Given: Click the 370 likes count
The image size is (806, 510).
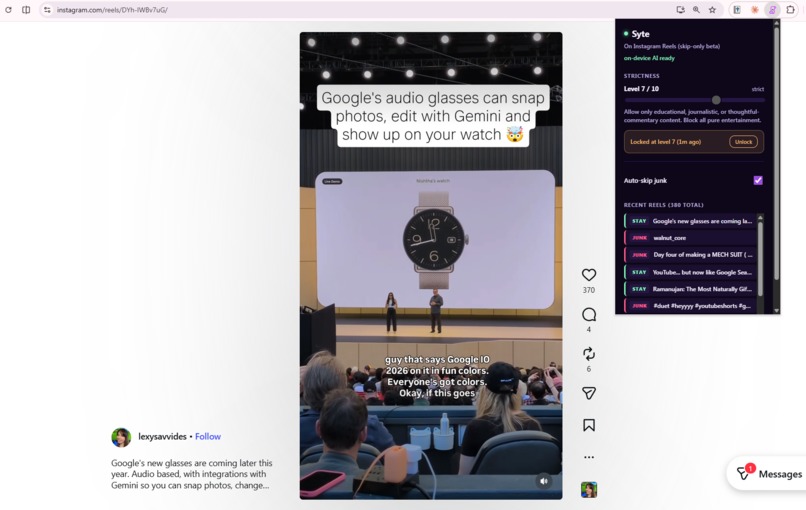Looking at the screenshot, I should click(x=589, y=290).
